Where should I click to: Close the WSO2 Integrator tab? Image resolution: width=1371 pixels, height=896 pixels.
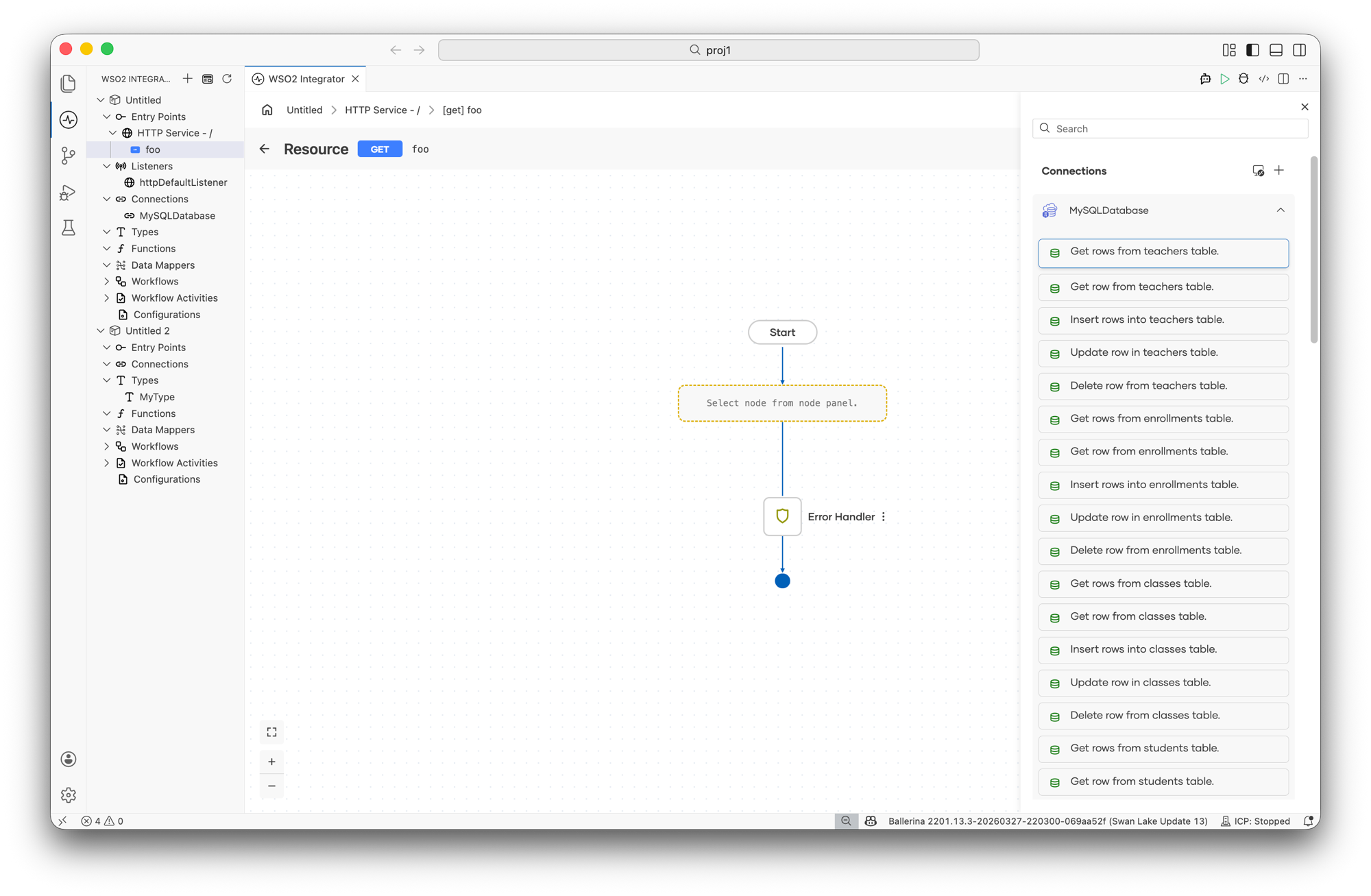tap(355, 79)
